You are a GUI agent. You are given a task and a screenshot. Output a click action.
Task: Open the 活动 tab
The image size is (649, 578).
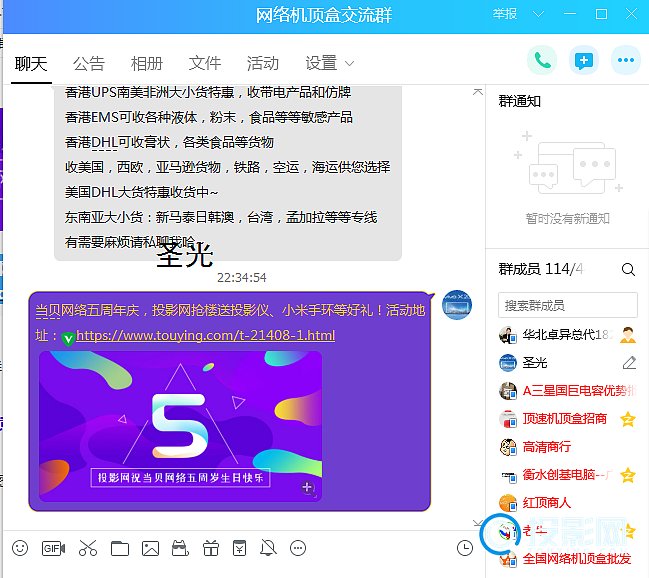tap(263, 64)
